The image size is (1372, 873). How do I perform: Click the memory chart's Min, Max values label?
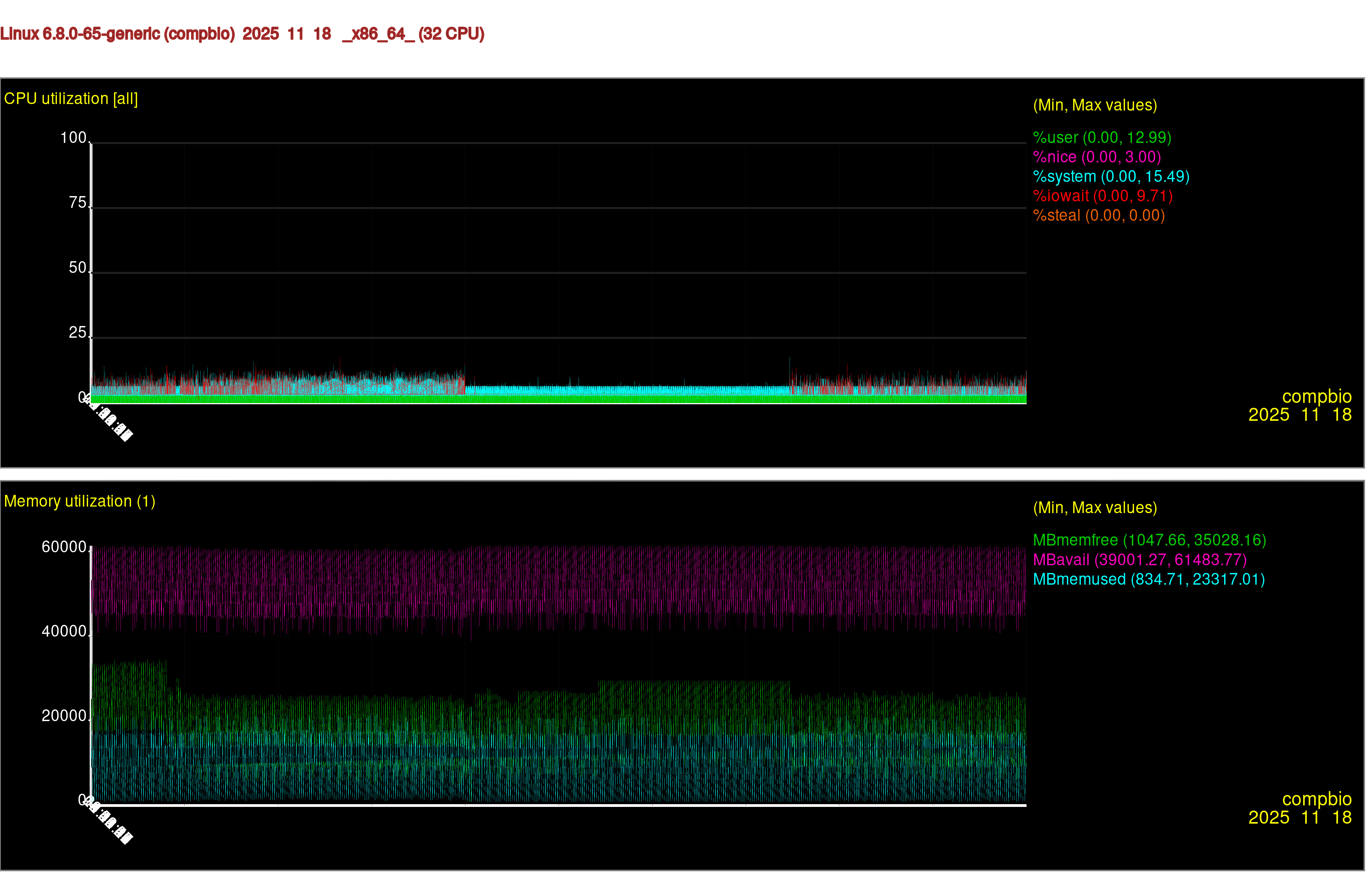coord(1095,508)
